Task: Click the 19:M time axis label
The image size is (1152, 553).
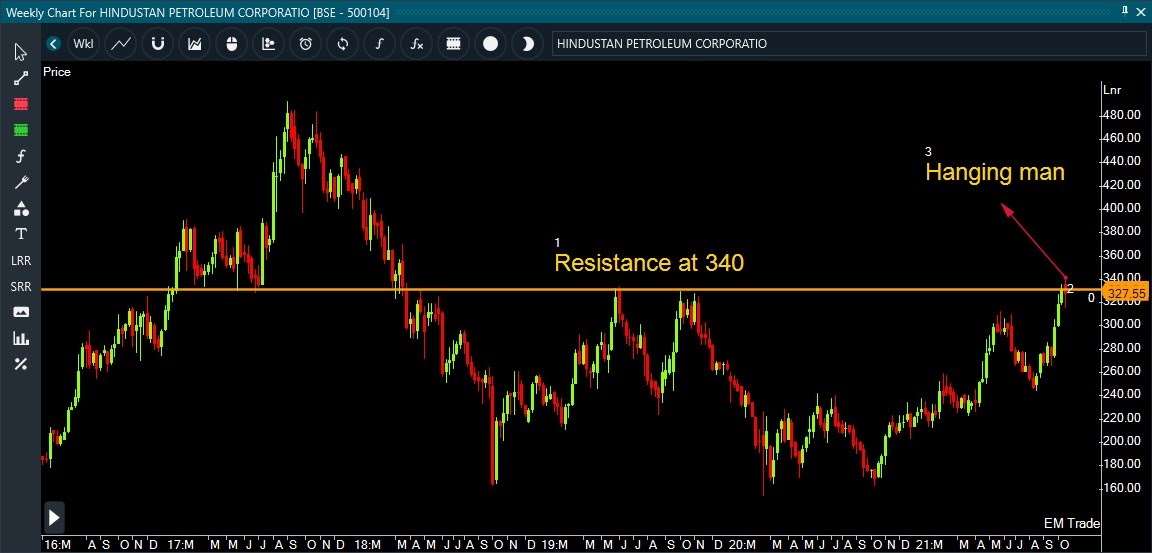Action: (x=555, y=545)
